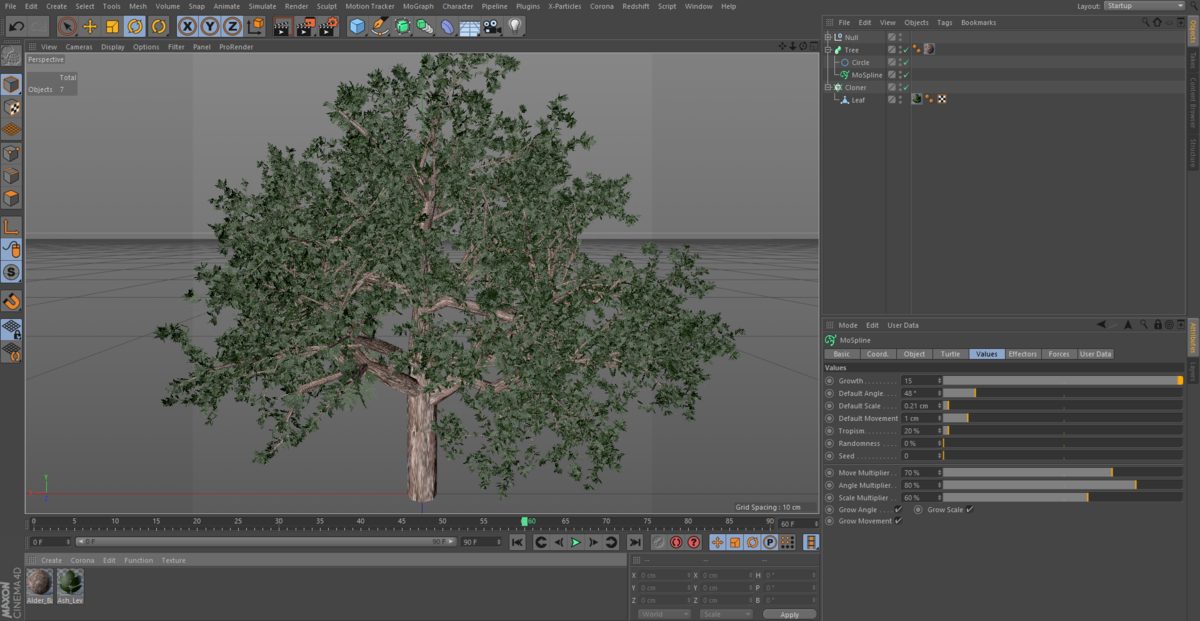
Task: Open the Layout dropdown set to Startup
Action: 1144,6
